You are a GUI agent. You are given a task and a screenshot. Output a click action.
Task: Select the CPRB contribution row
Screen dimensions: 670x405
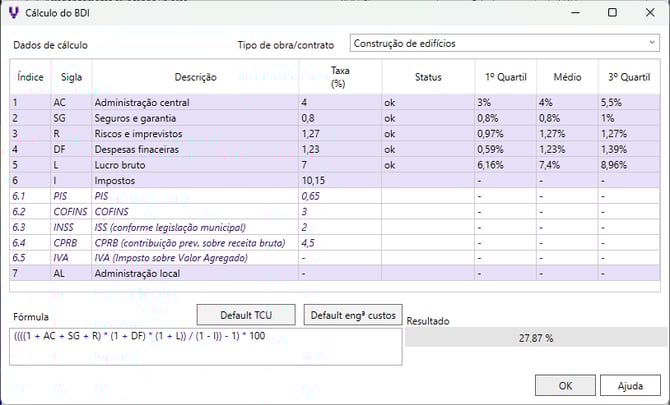[x=194, y=242]
